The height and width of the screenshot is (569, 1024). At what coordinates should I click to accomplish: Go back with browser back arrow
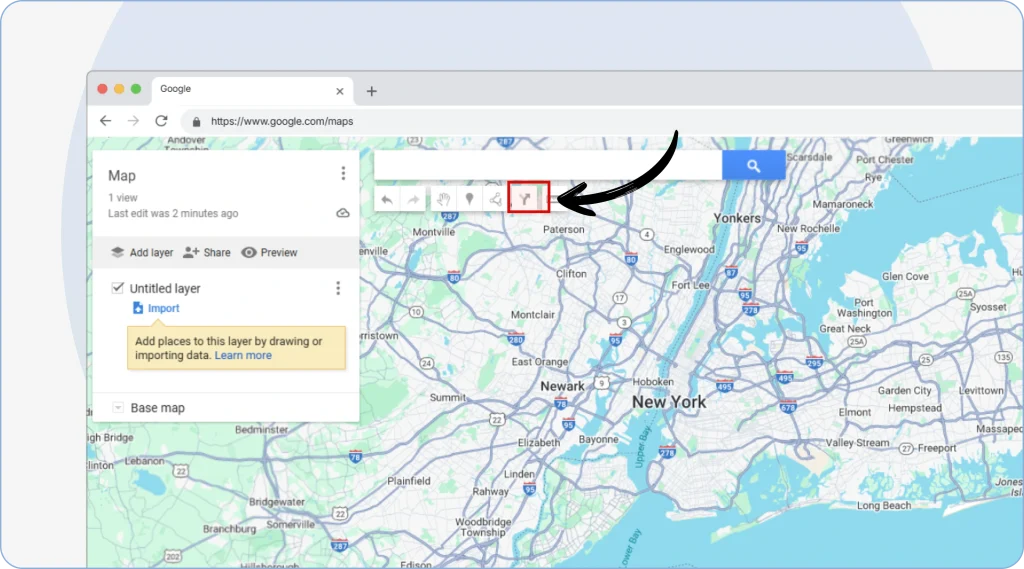coord(105,121)
